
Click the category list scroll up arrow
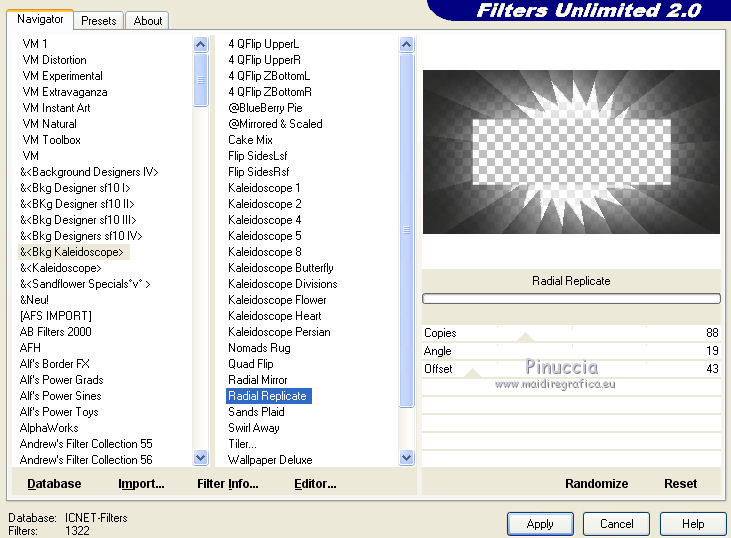[200, 45]
